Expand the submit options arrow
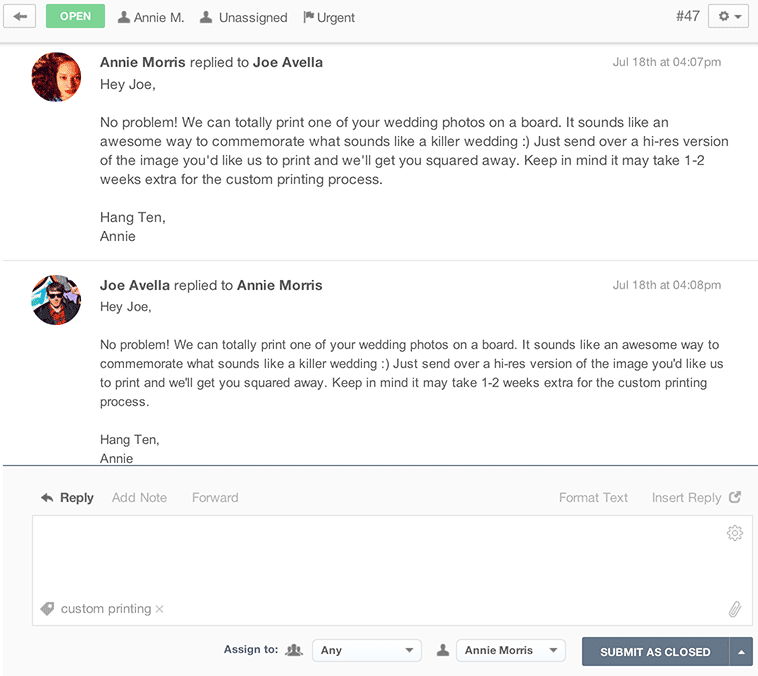 [741, 651]
